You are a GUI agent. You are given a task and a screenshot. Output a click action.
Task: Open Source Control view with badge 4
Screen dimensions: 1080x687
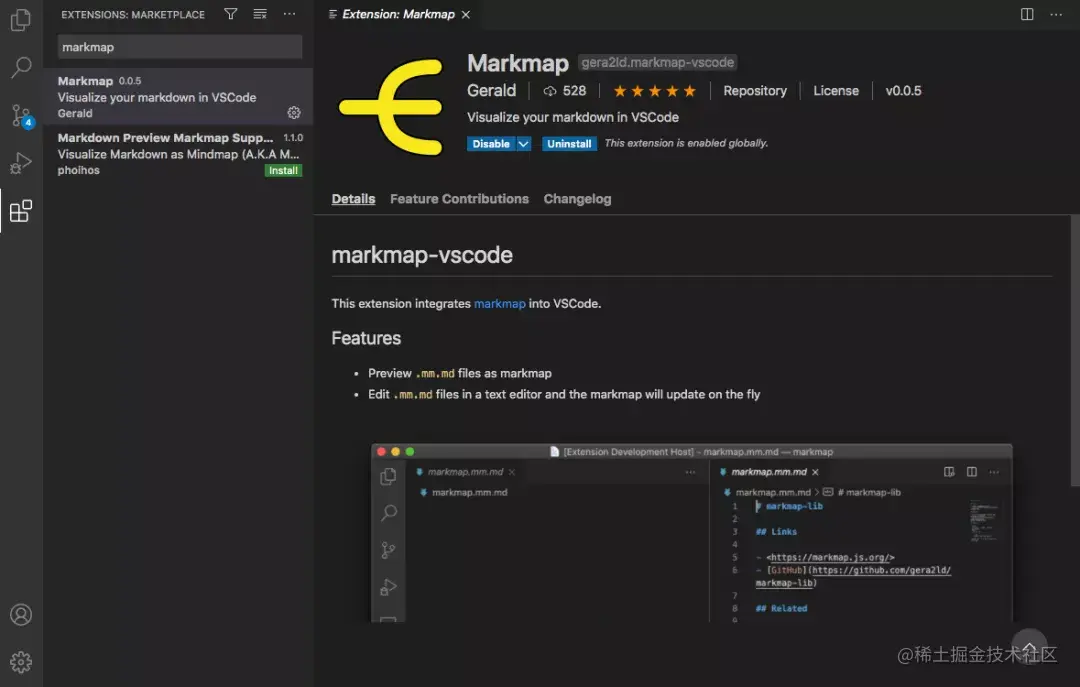21,115
